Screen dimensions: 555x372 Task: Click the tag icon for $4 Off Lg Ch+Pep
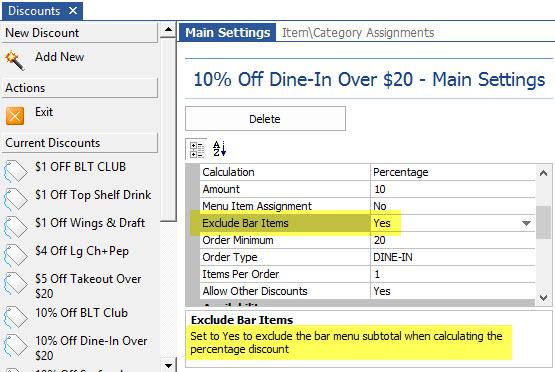15,255
